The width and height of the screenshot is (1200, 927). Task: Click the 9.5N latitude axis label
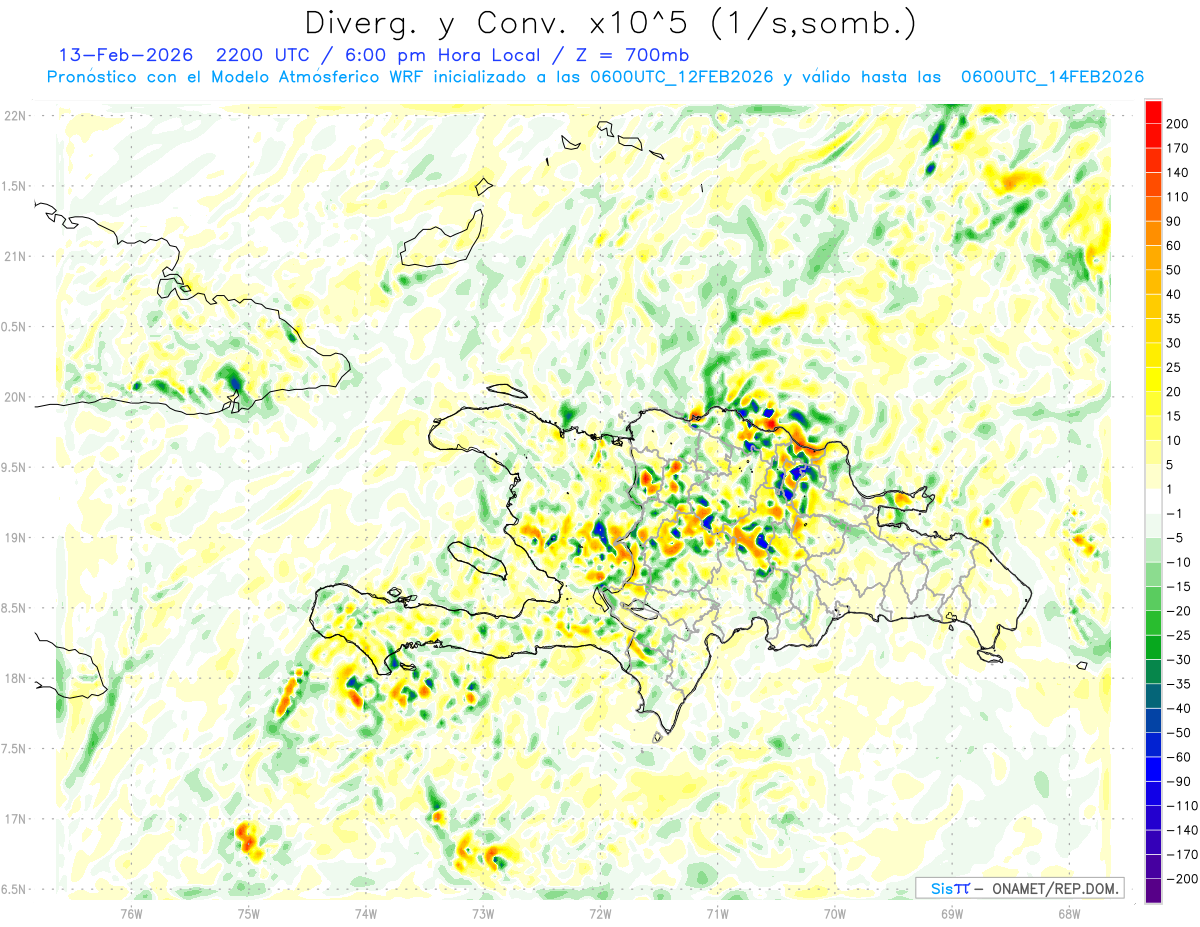click(15, 468)
